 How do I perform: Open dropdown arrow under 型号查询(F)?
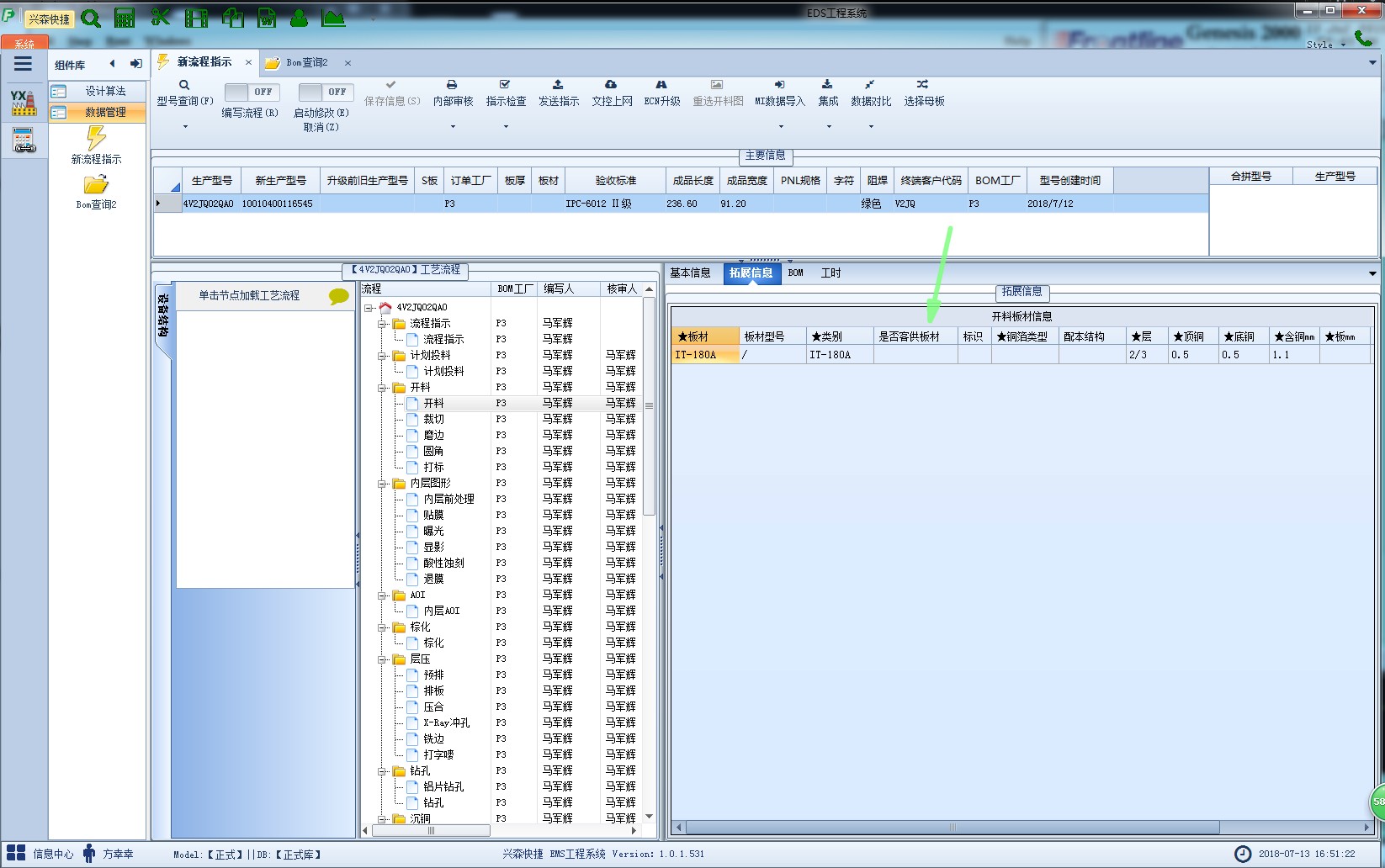pos(185,127)
